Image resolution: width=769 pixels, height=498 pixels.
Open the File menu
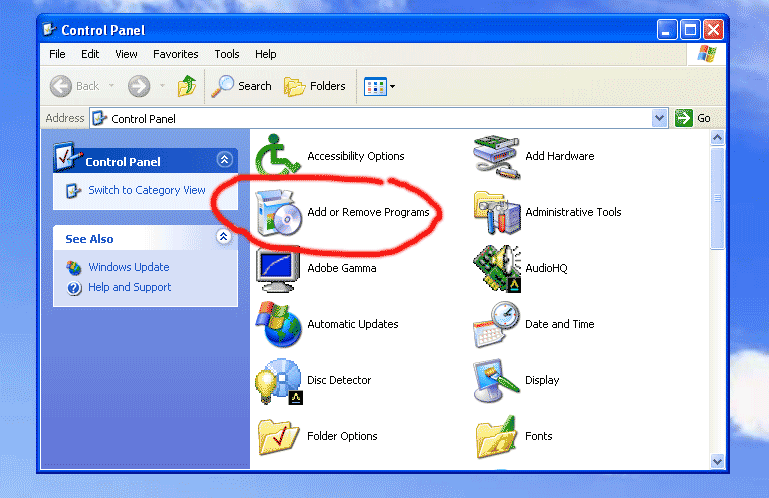(x=57, y=54)
